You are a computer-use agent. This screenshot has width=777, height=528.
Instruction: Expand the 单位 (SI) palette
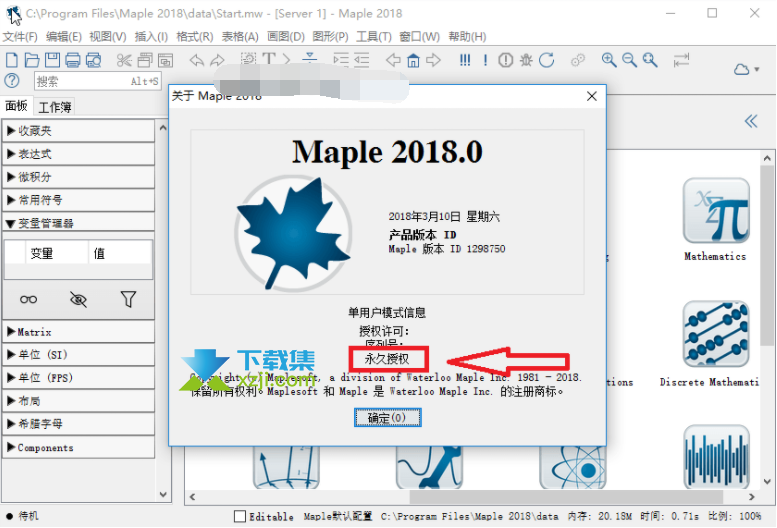click(78, 355)
